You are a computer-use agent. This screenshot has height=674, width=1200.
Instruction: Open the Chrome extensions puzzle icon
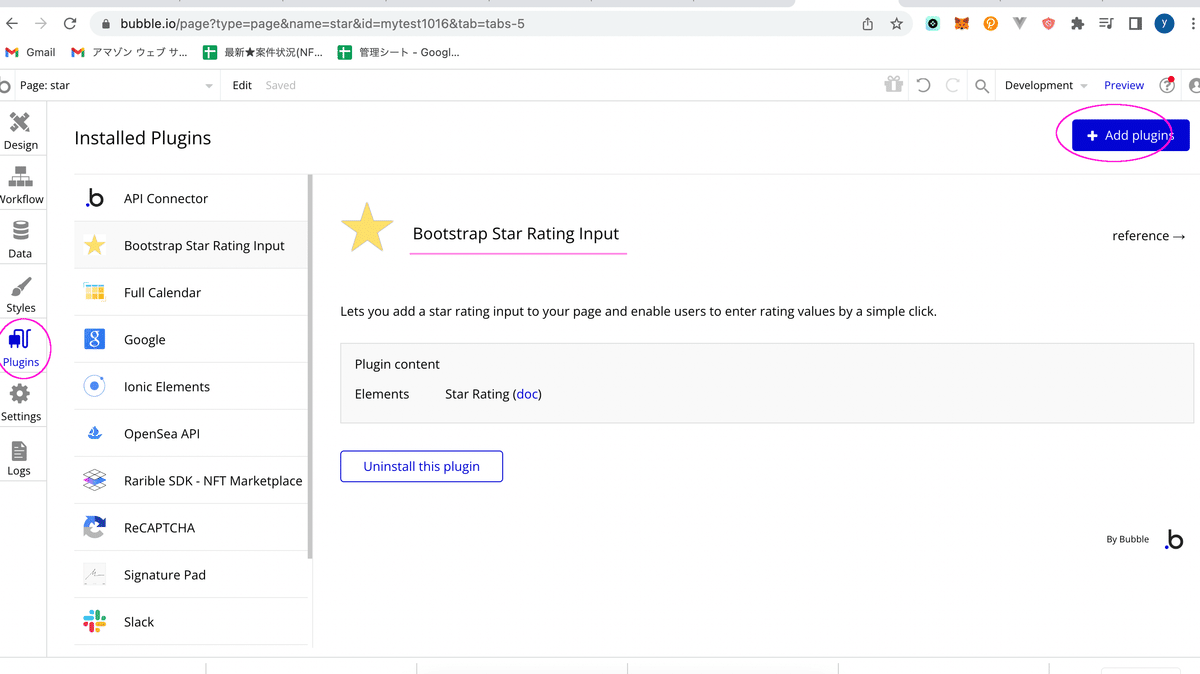1077,24
